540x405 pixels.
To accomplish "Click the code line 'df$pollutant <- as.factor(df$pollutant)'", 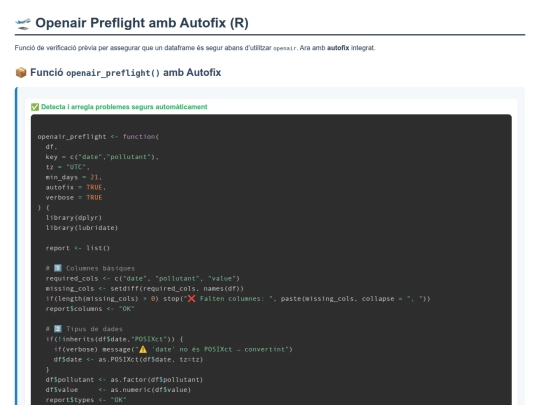I will (x=124, y=380).
